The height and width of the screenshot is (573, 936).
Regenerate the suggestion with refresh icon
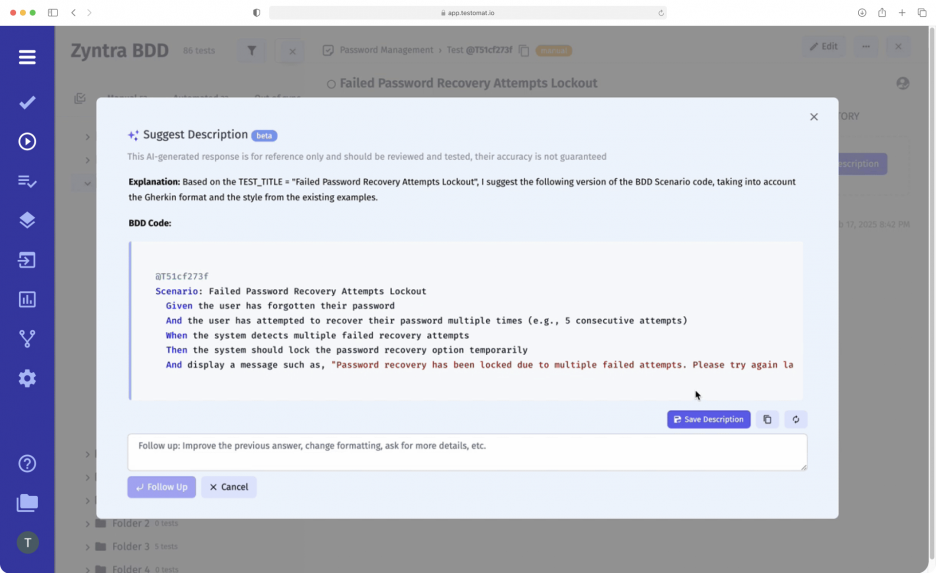tap(796, 420)
